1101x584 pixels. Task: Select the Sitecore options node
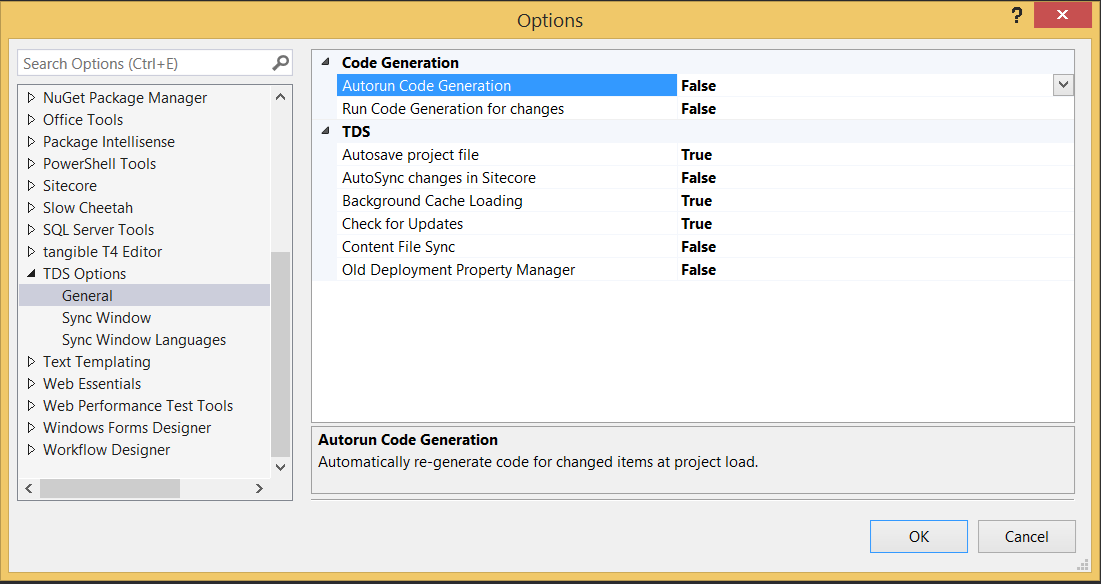[x=69, y=186]
